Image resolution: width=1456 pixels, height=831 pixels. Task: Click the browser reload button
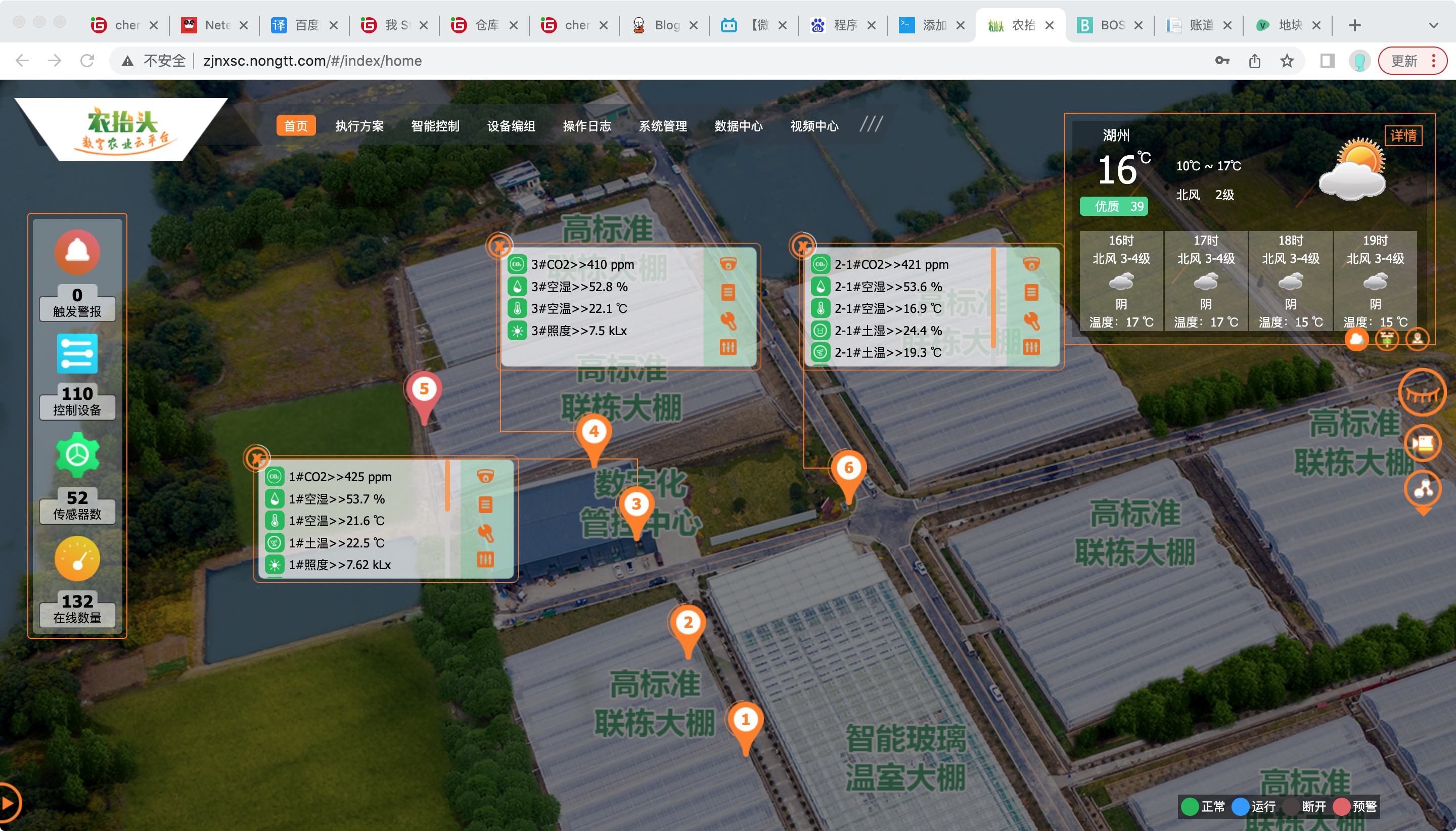click(87, 61)
